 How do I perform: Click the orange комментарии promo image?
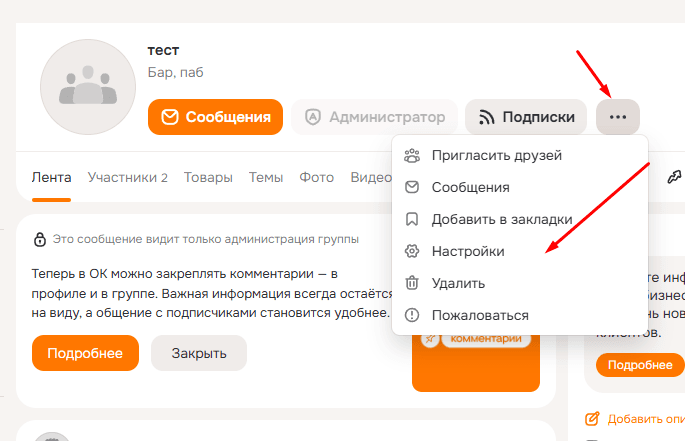pos(476,363)
